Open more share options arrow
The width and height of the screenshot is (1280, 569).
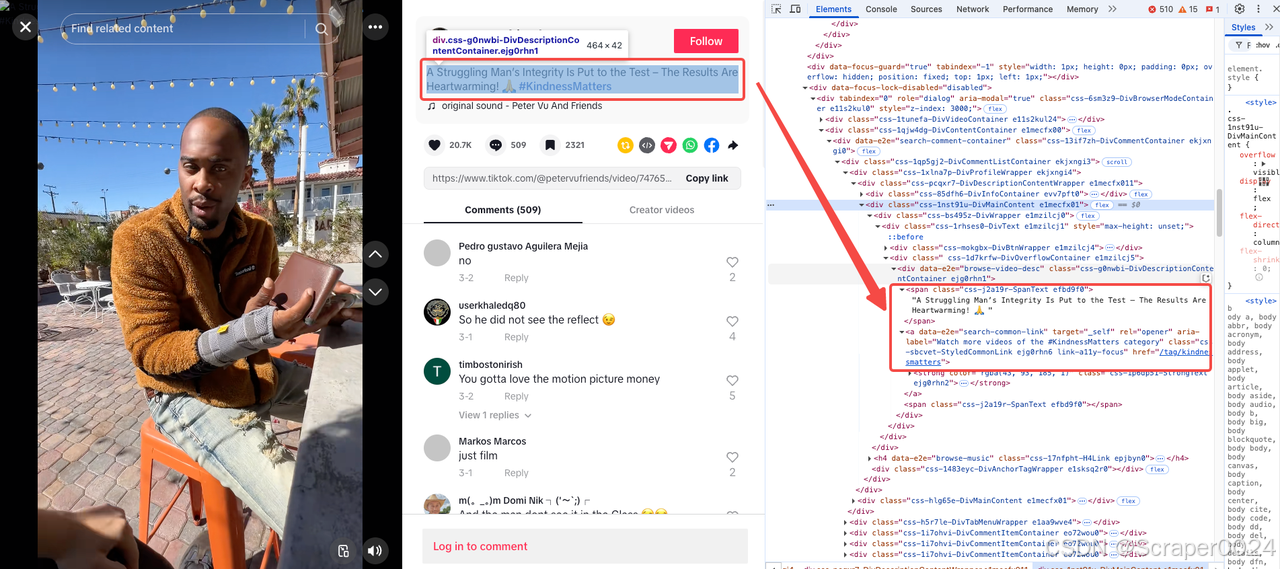point(733,145)
